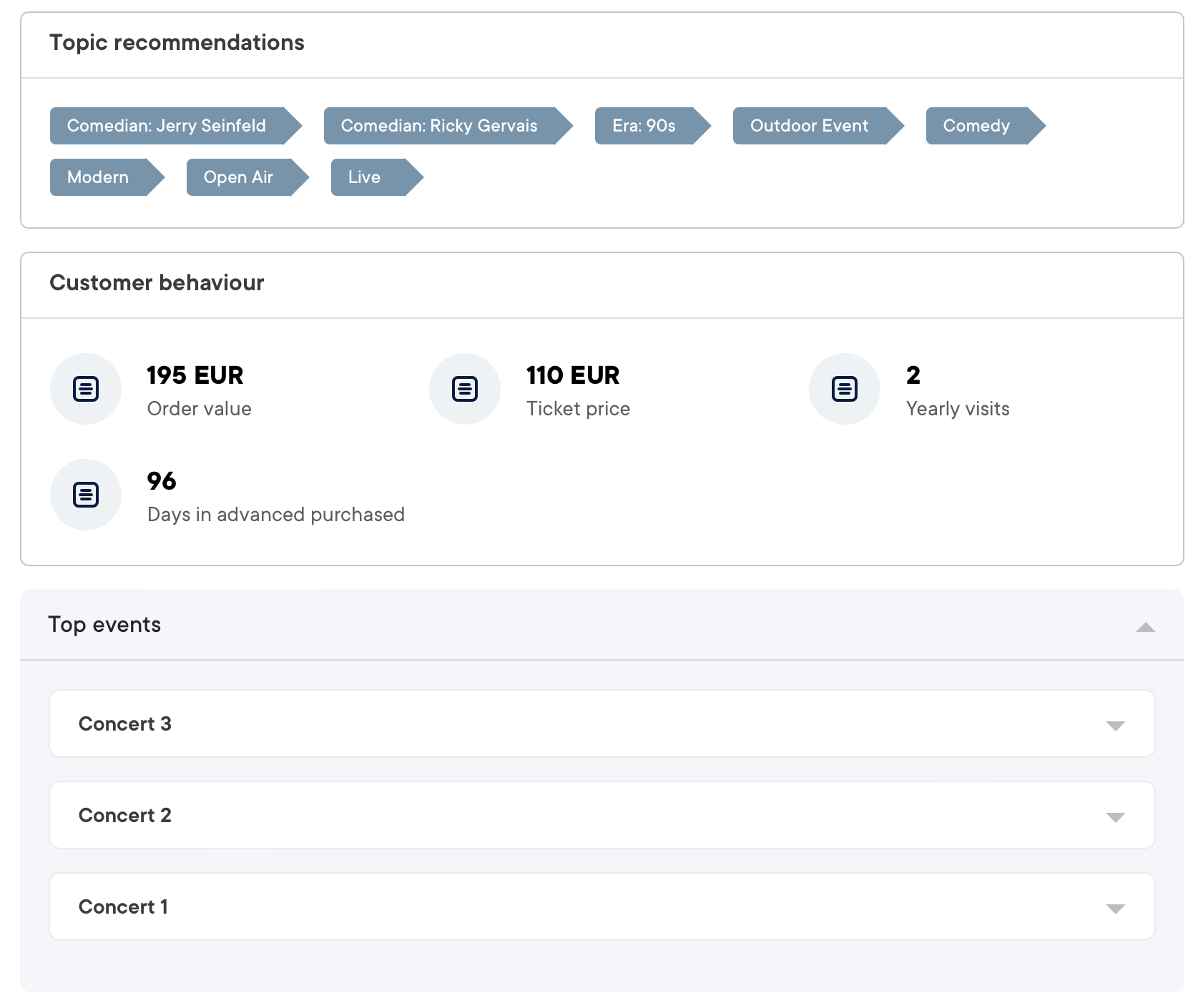Viewport: 1203px width, 1008px height.
Task: Click the Yearly visits stat icon
Action: (844, 388)
